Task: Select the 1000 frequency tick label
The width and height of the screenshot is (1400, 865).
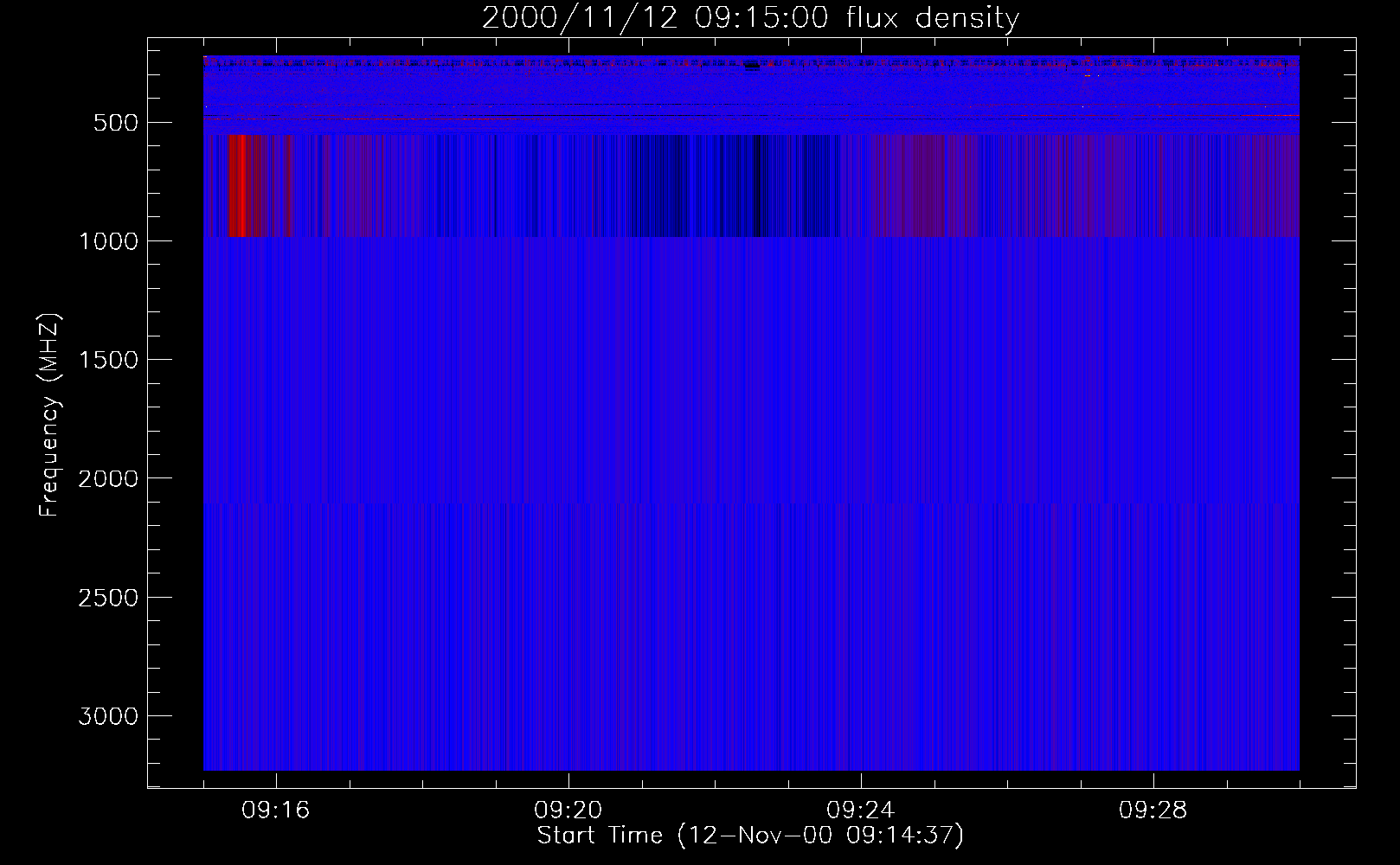Action: click(x=108, y=241)
